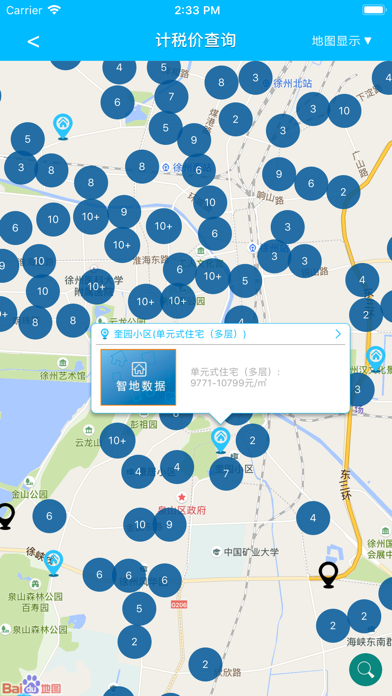
Task: Open cluster 5 left of G206 marker
Action: [x=139, y=608]
